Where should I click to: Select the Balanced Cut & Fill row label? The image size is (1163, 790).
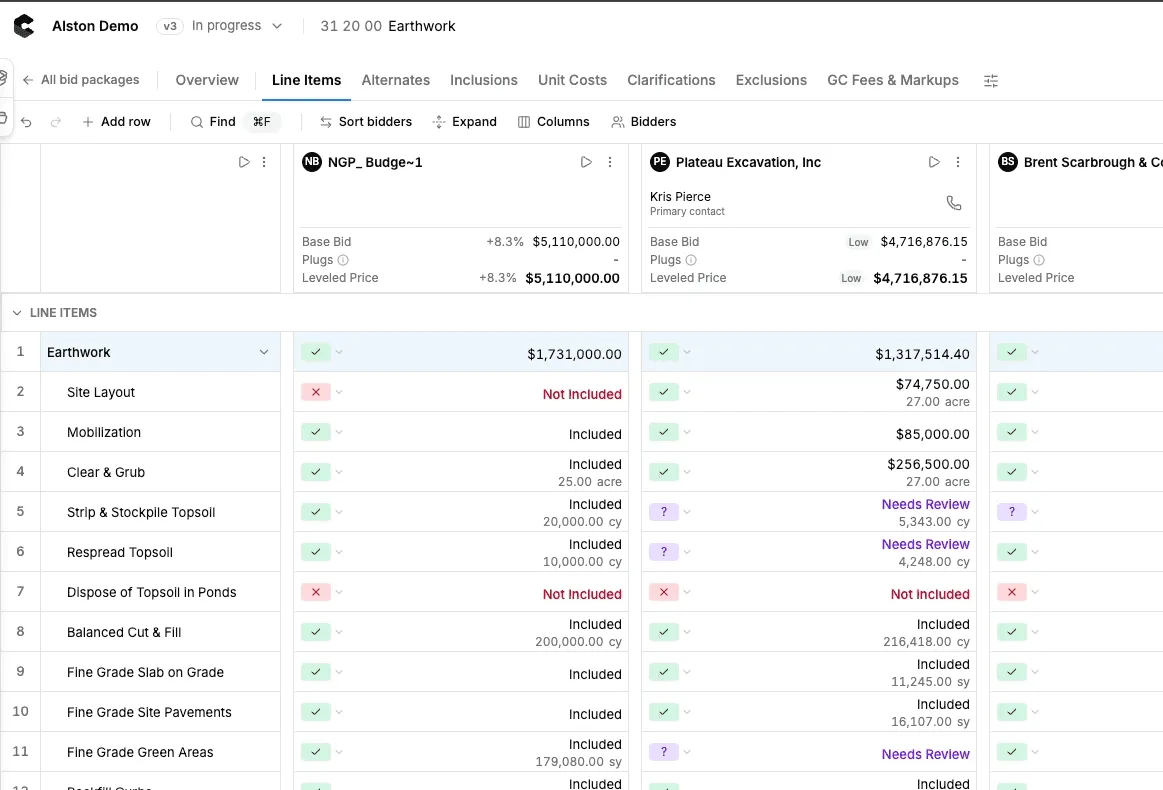(x=124, y=632)
